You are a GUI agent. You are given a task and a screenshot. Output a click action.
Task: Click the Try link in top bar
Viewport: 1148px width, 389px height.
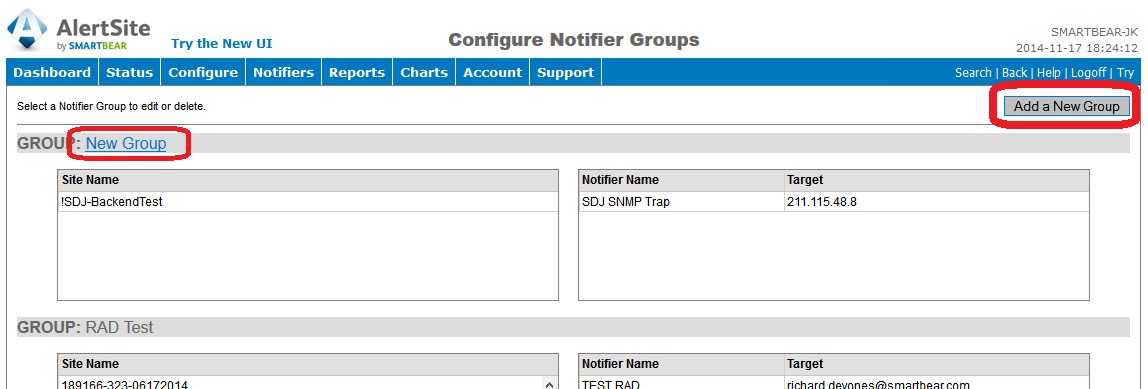point(1126,73)
